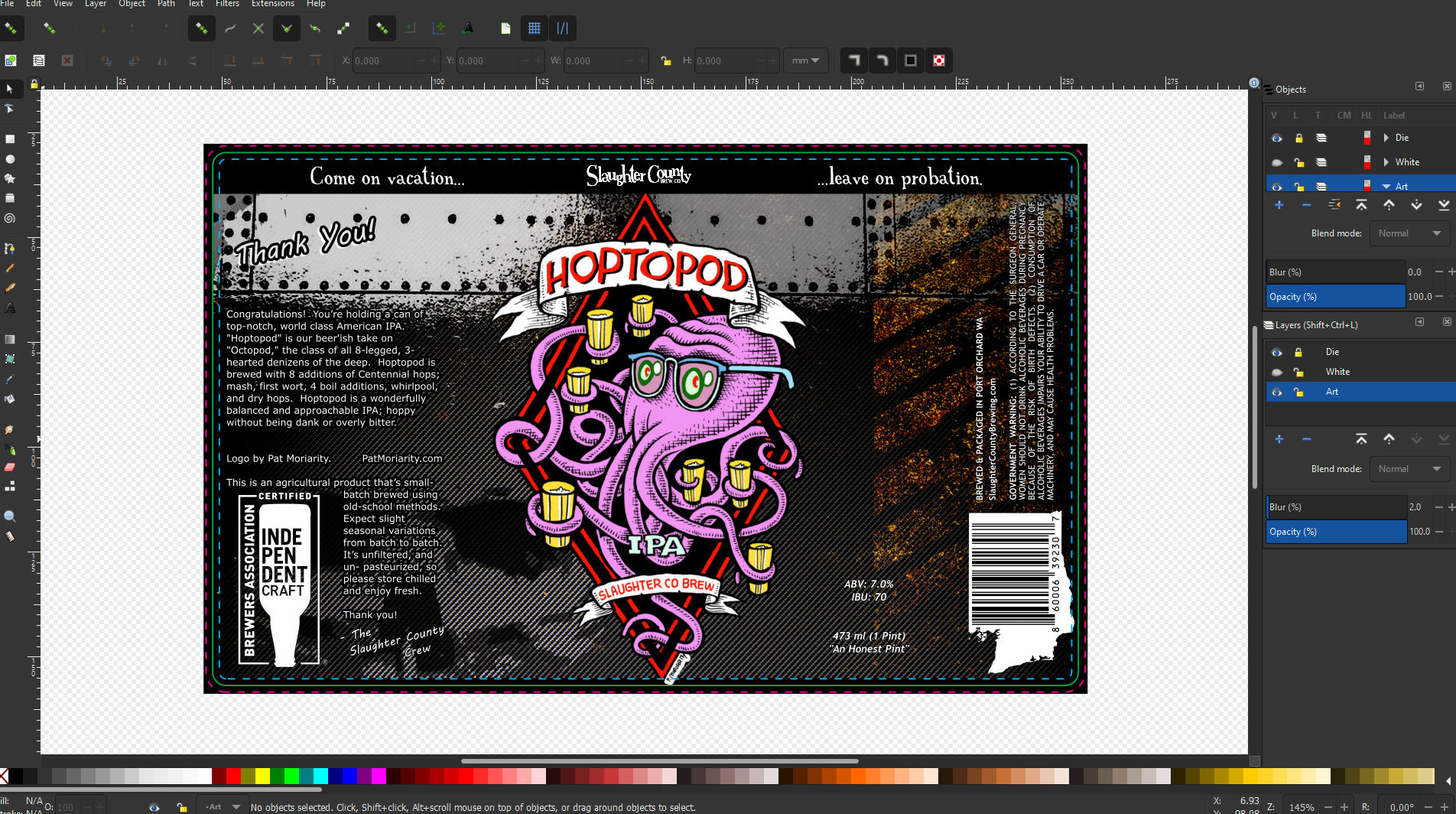Viewport: 1456px width, 814px height.
Task: Show the hidden White object in Objects panel
Action: tap(1276, 163)
